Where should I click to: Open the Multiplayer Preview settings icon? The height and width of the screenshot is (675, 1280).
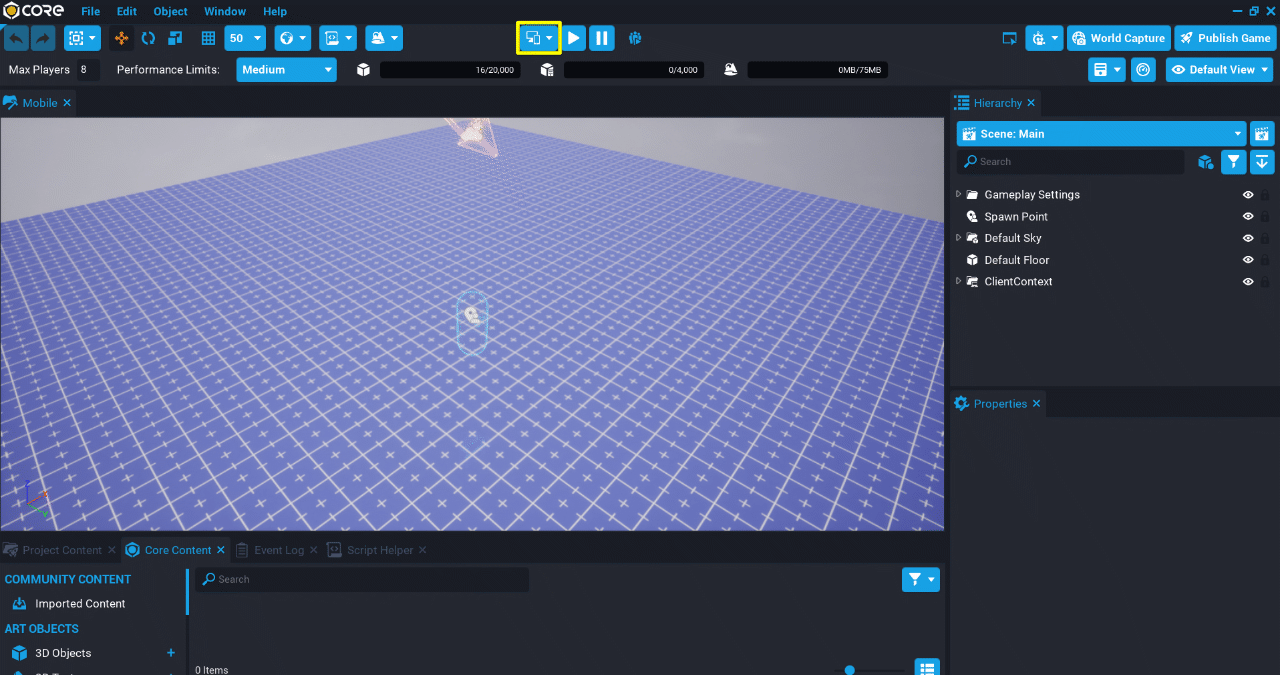pyautogui.click(x=634, y=38)
